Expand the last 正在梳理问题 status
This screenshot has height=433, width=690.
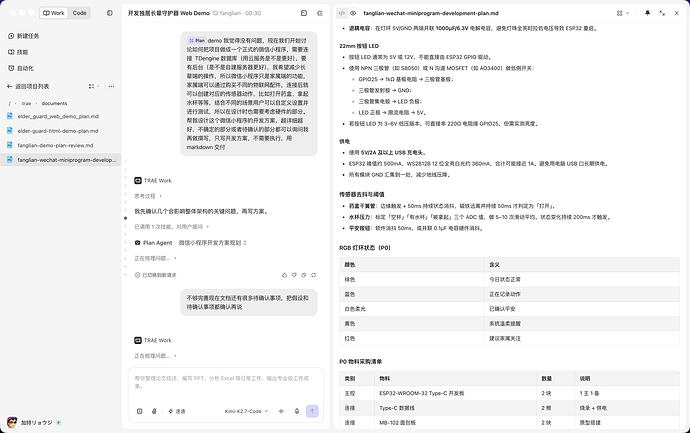coord(155,356)
